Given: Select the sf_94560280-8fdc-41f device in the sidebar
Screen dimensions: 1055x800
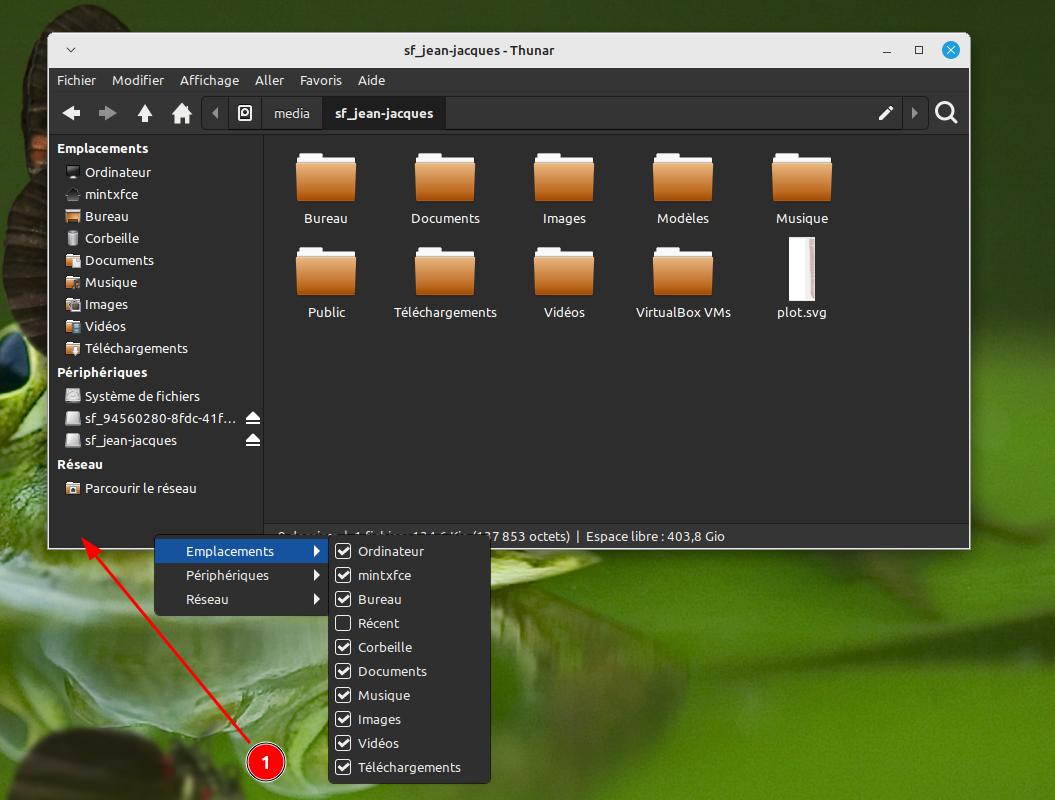Looking at the screenshot, I should [x=160, y=418].
